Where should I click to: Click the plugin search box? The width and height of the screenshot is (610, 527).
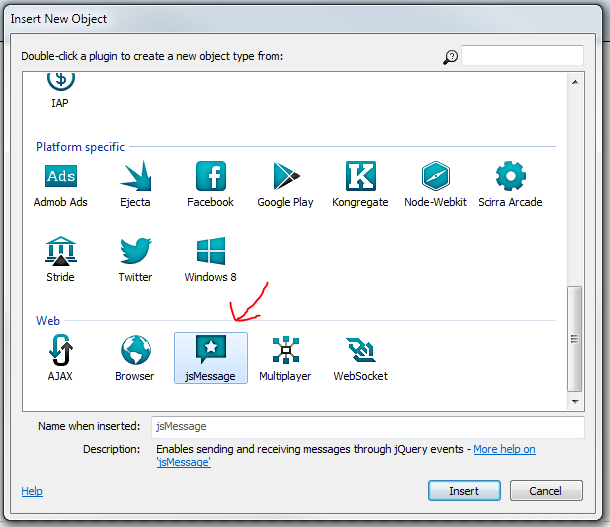[522, 56]
